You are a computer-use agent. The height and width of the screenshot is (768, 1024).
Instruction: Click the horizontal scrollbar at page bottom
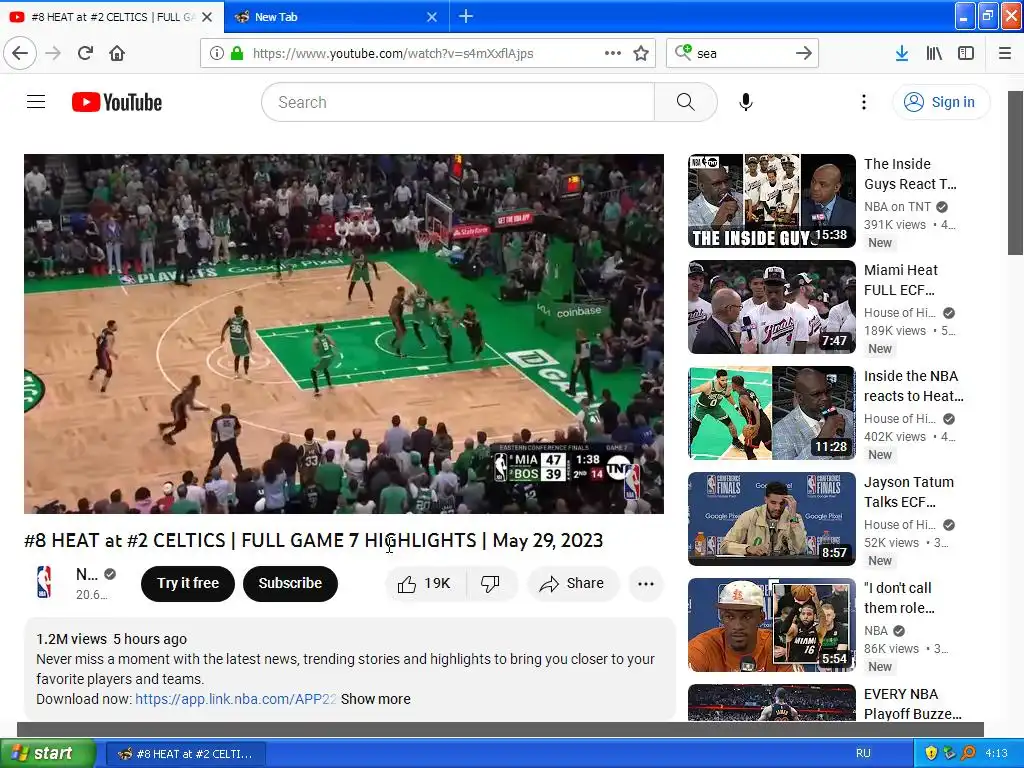500,729
